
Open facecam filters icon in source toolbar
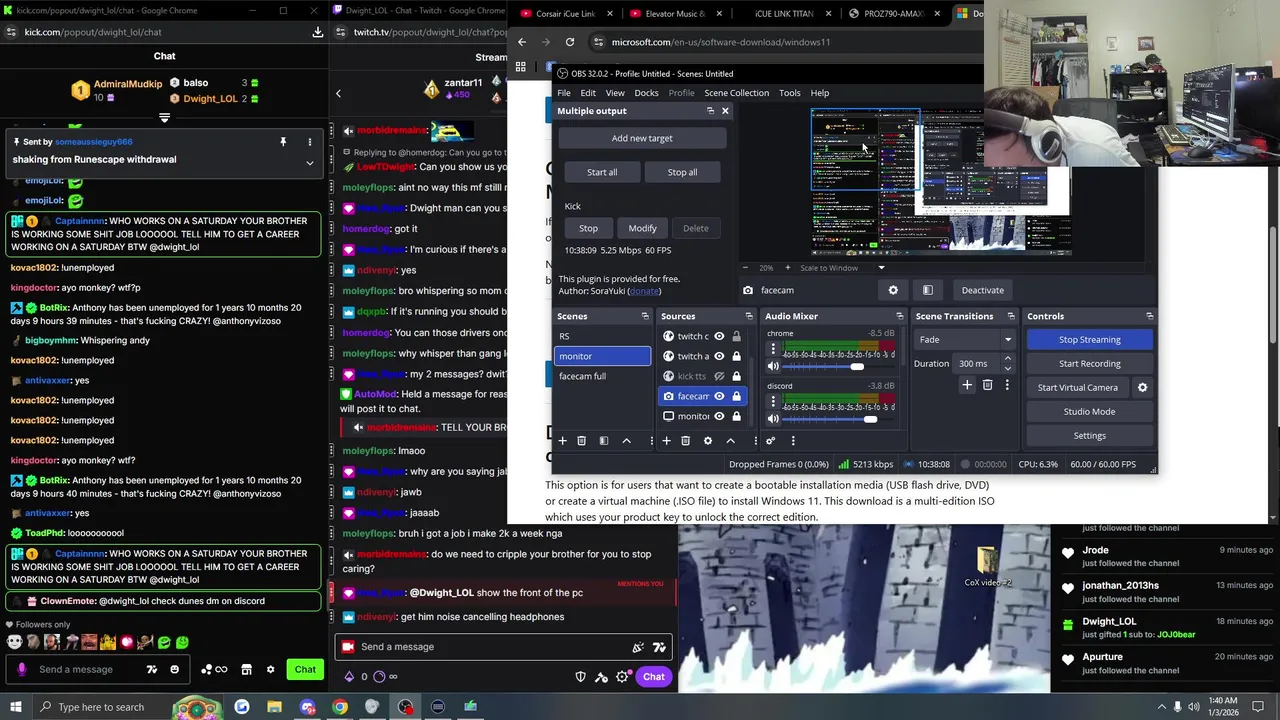point(928,290)
